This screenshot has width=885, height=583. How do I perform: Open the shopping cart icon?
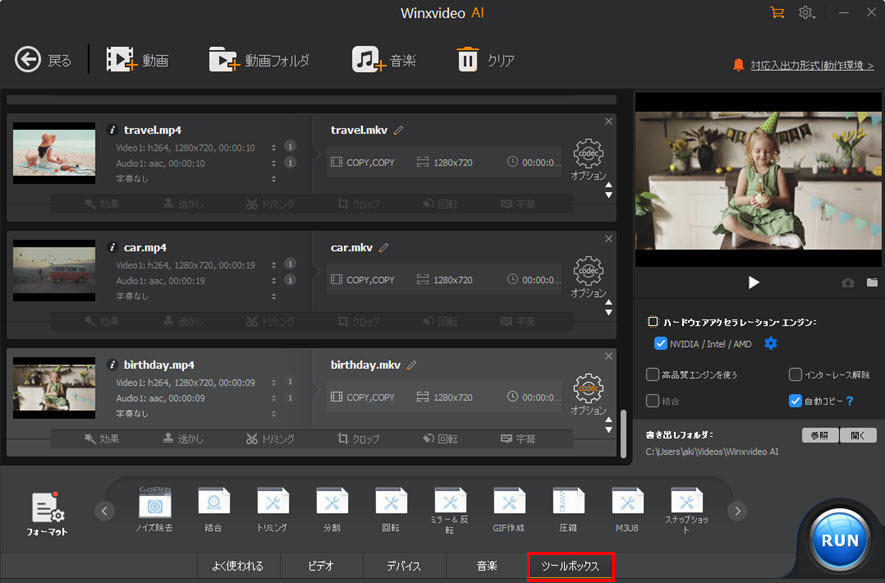click(777, 12)
